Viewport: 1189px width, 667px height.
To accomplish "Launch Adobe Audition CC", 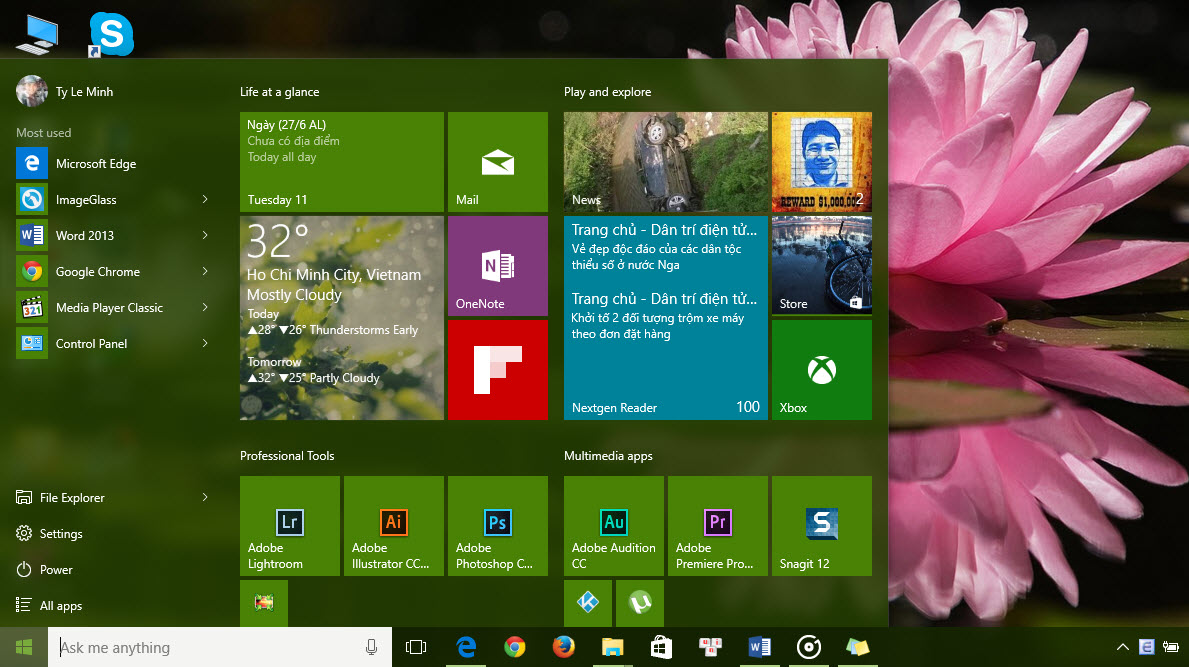I will coord(613,525).
